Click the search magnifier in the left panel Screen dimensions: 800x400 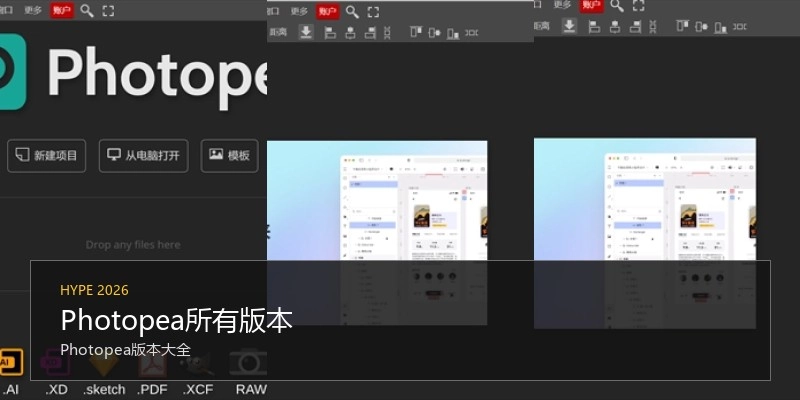pyautogui.click(x=87, y=11)
